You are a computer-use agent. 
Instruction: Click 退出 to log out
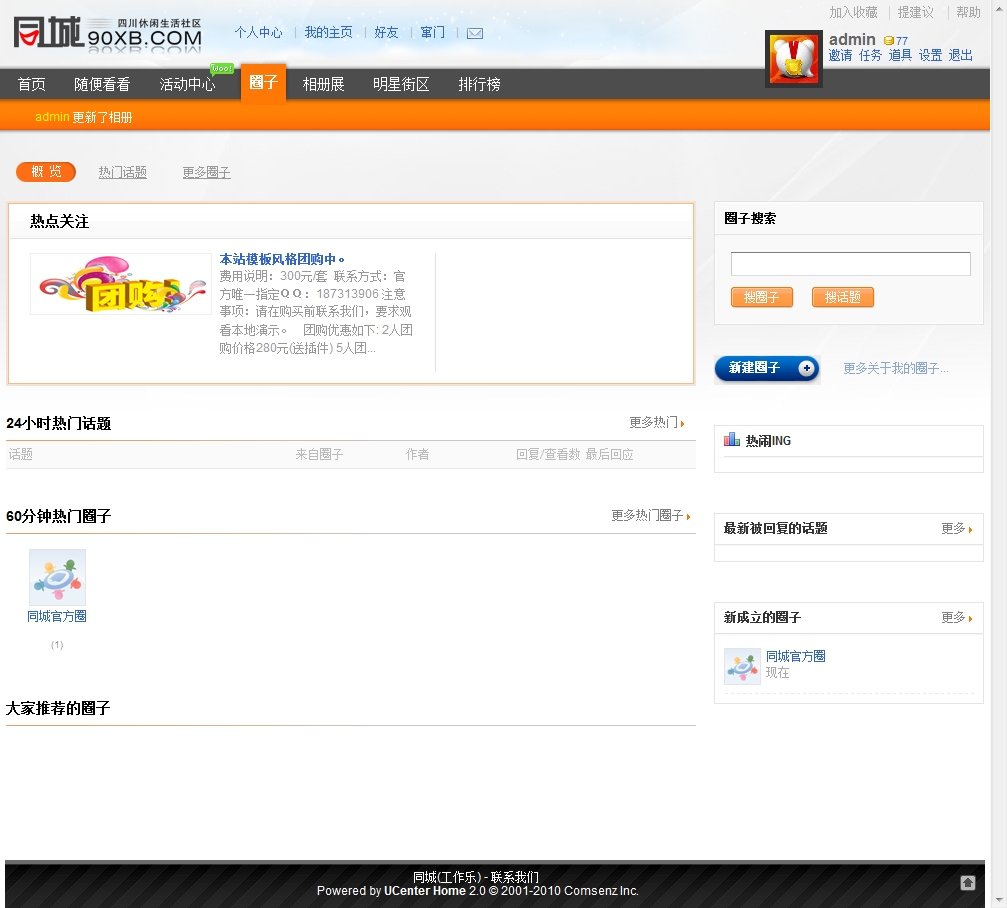point(960,55)
